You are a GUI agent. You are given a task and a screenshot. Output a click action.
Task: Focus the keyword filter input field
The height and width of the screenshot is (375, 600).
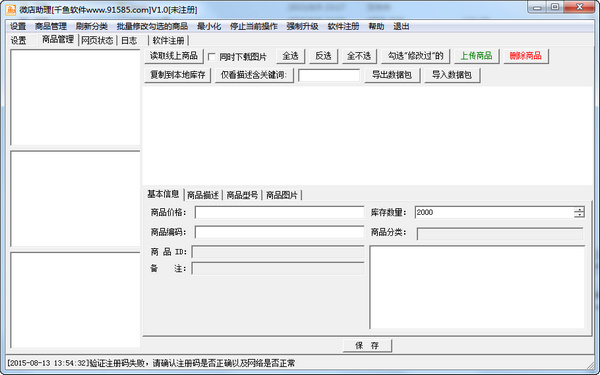329,75
